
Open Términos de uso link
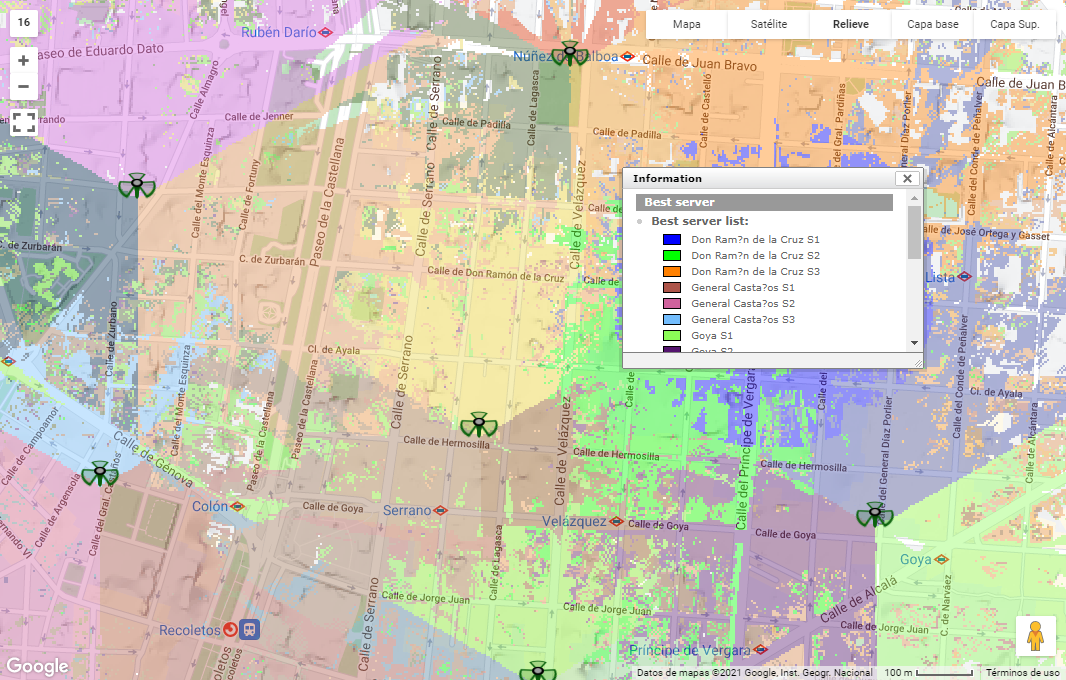point(1022,673)
